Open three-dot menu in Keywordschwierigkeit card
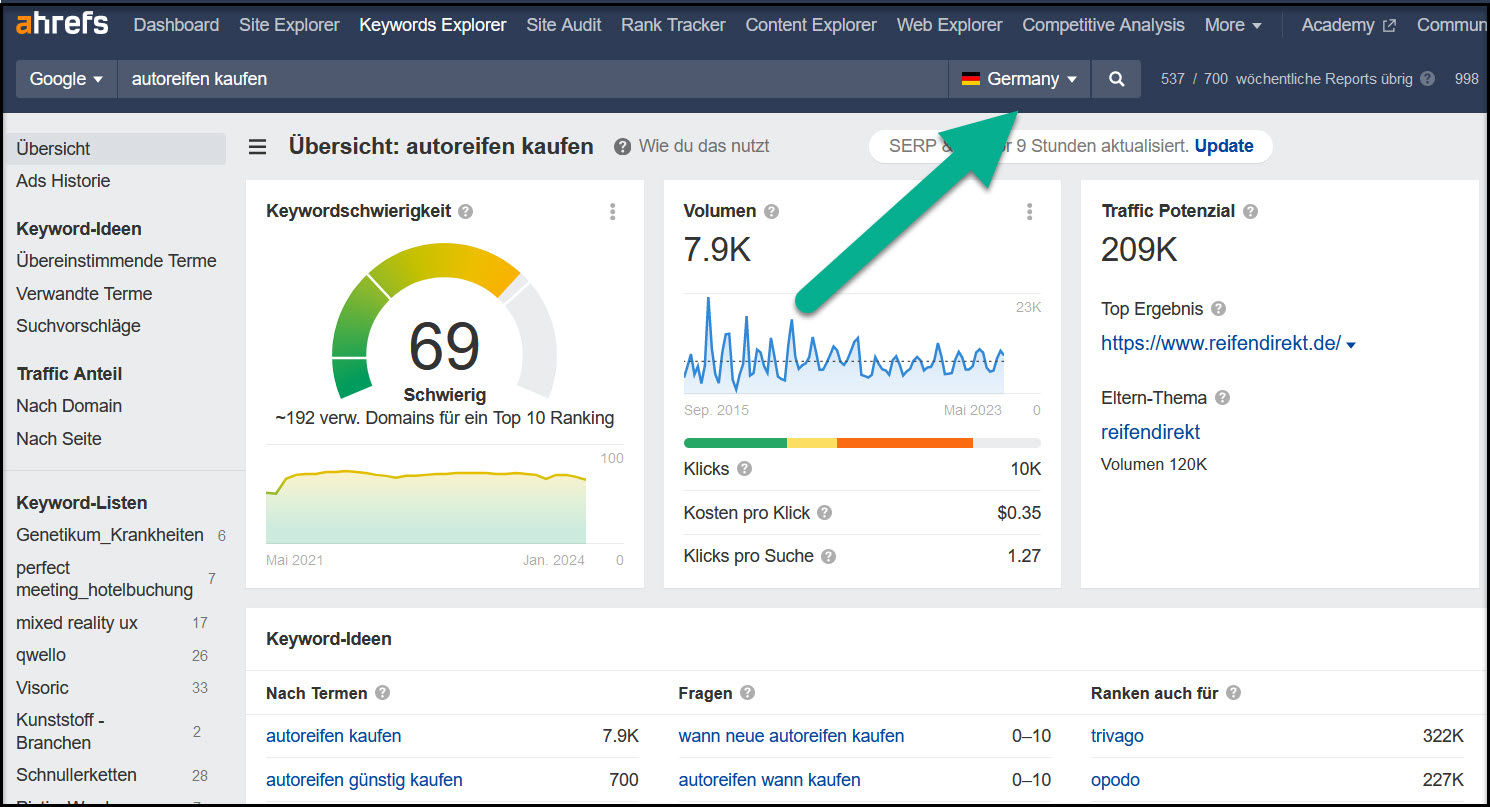This screenshot has width=1490, height=807. tap(613, 212)
